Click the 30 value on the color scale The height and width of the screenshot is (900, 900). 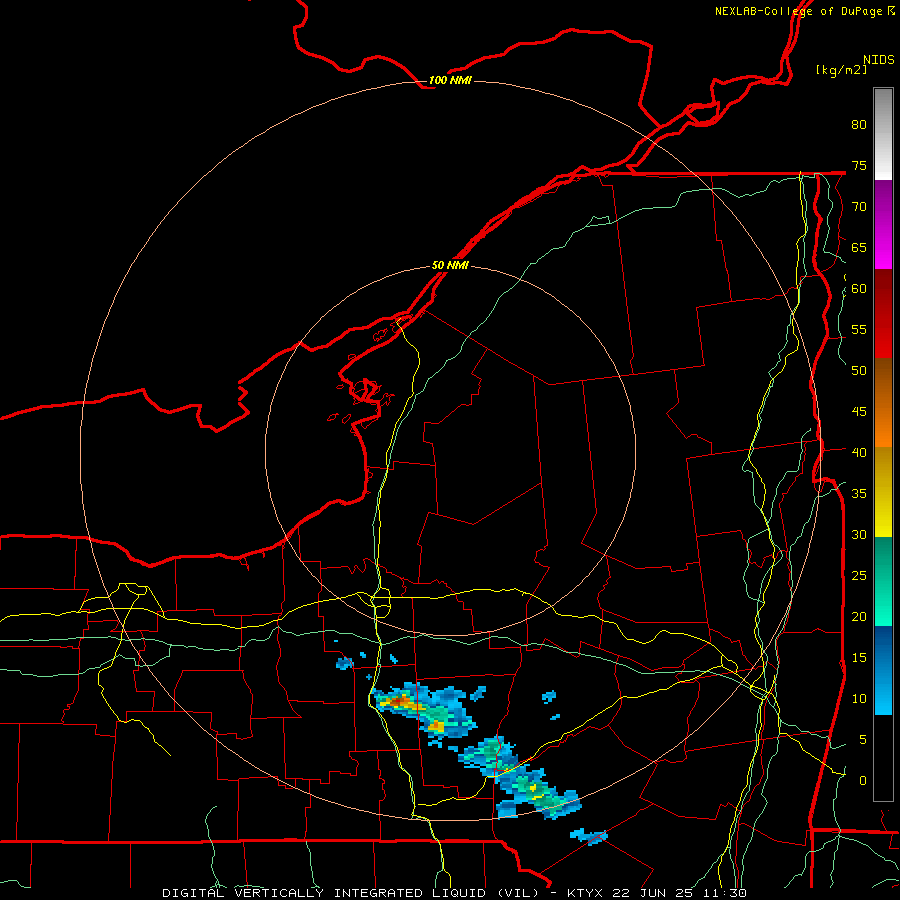(859, 534)
